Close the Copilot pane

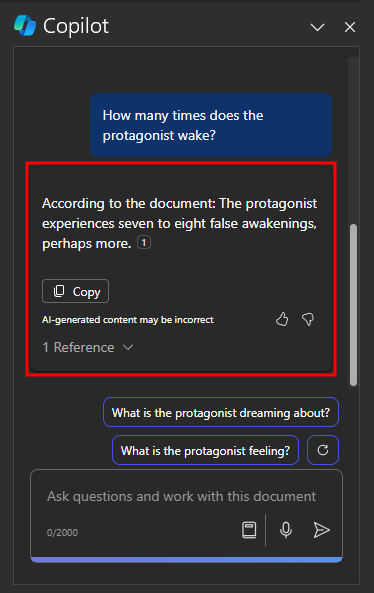click(350, 27)
